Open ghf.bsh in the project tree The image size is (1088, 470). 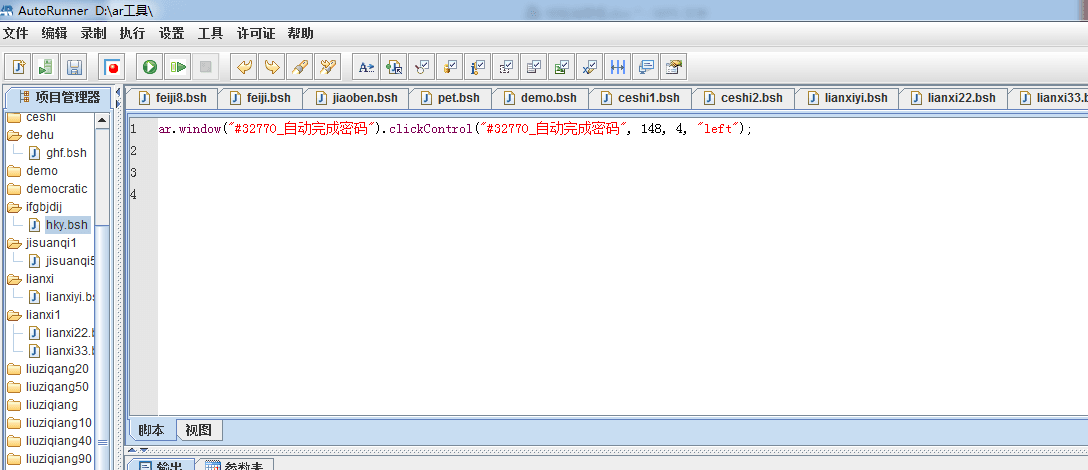click(x=65, y=153)
